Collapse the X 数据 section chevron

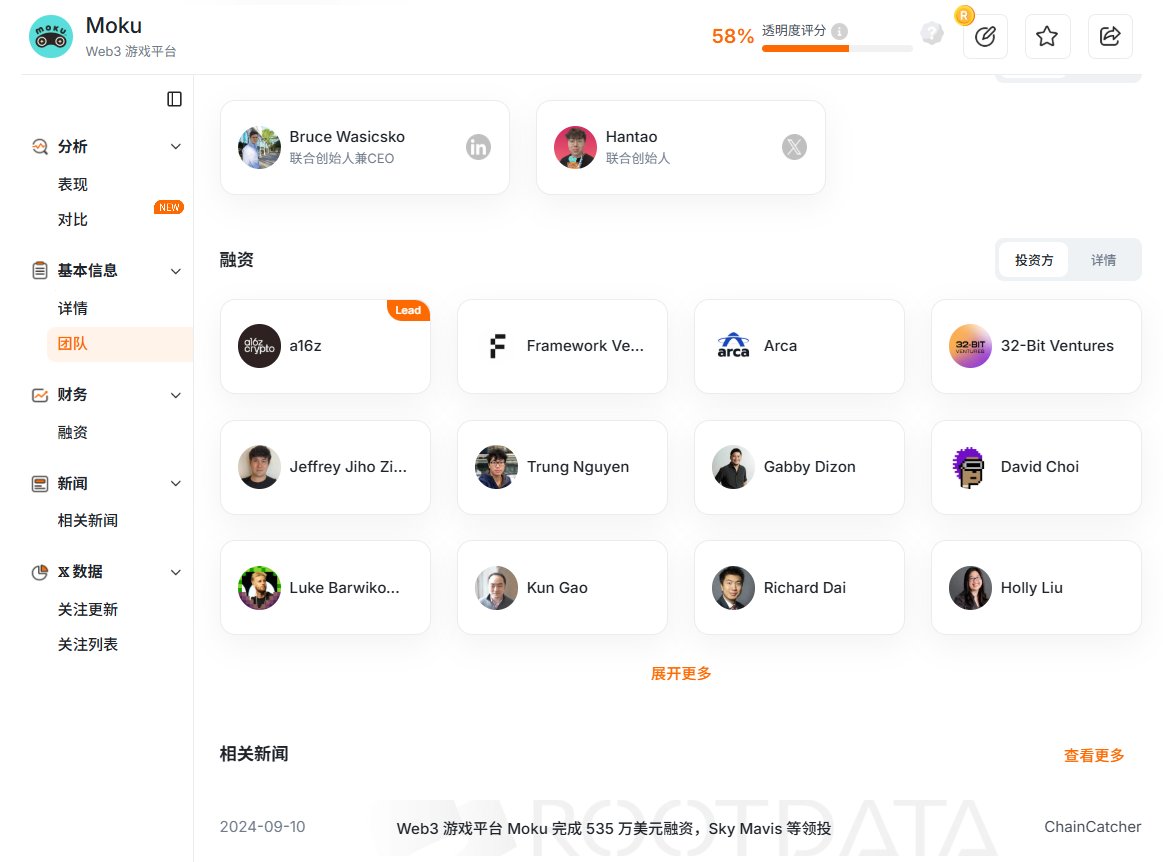point(176,572)
